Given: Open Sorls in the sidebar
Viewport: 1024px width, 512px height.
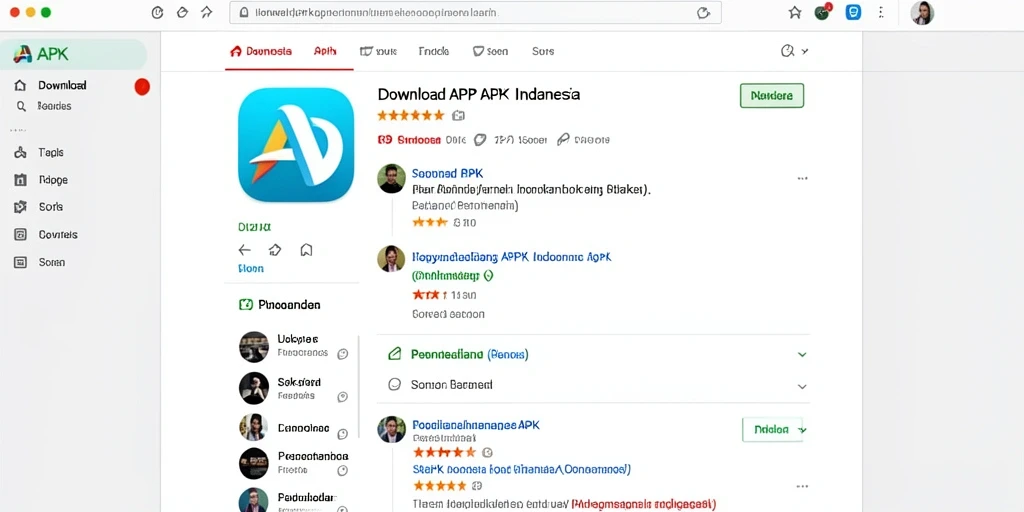Looking at the screenshot, I should click(x=50, y=207).
